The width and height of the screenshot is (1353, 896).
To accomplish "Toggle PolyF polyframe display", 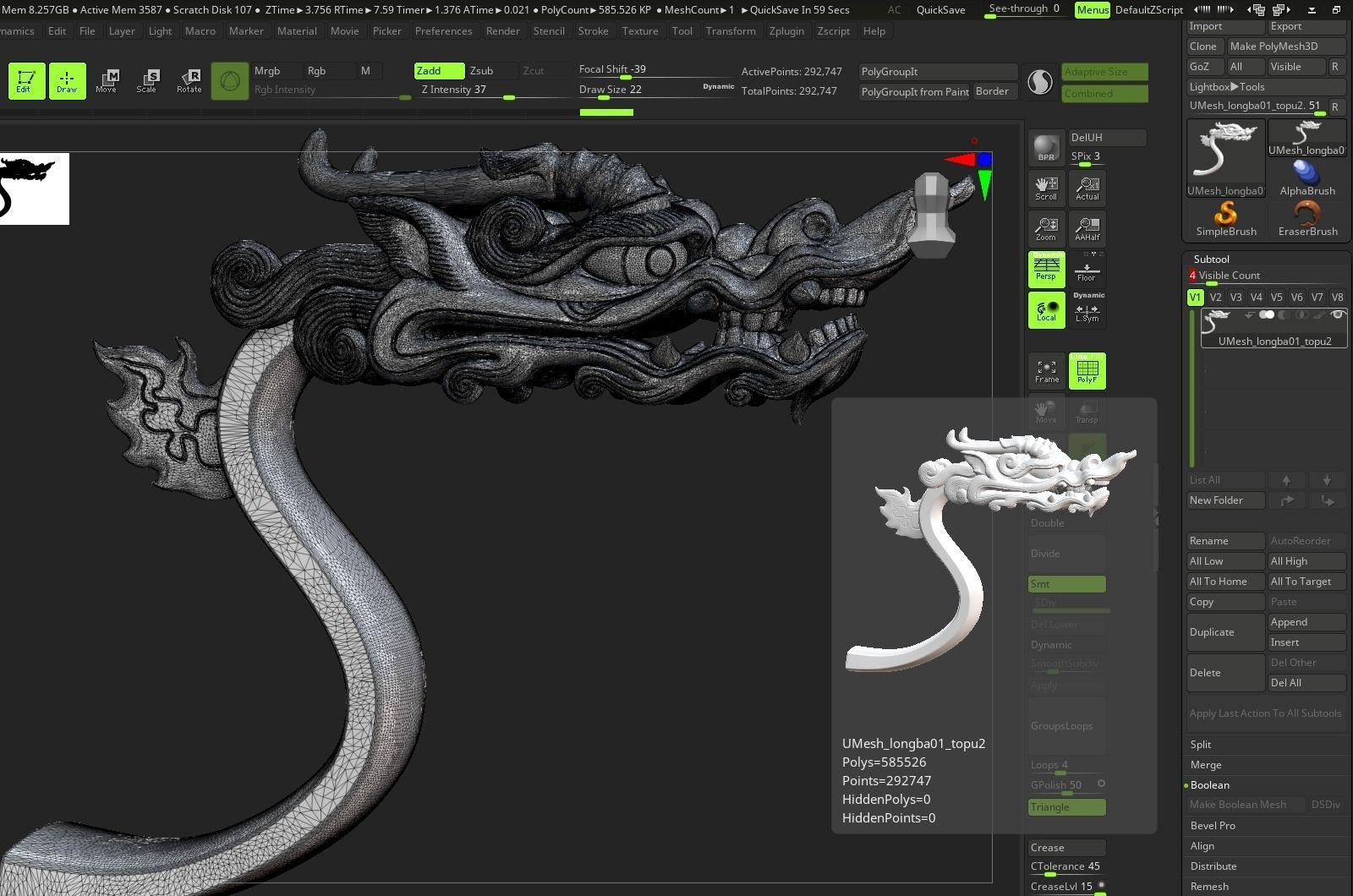I will [x=1087, y=371].
